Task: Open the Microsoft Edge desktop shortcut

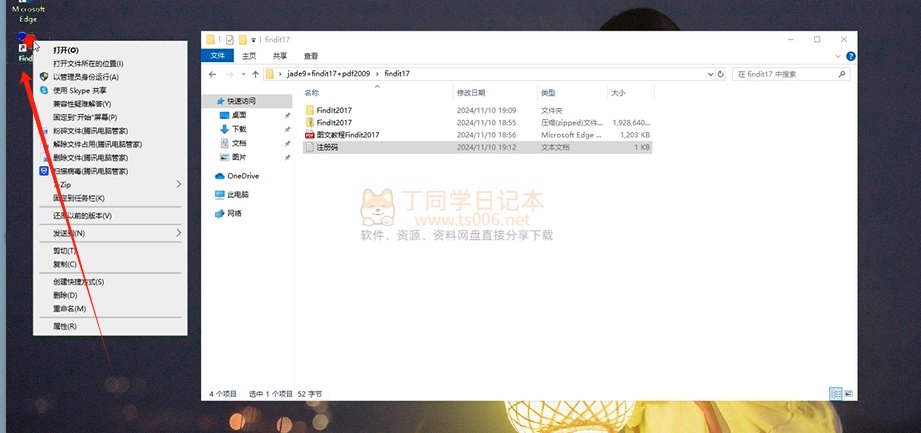Action: point(28,13)
